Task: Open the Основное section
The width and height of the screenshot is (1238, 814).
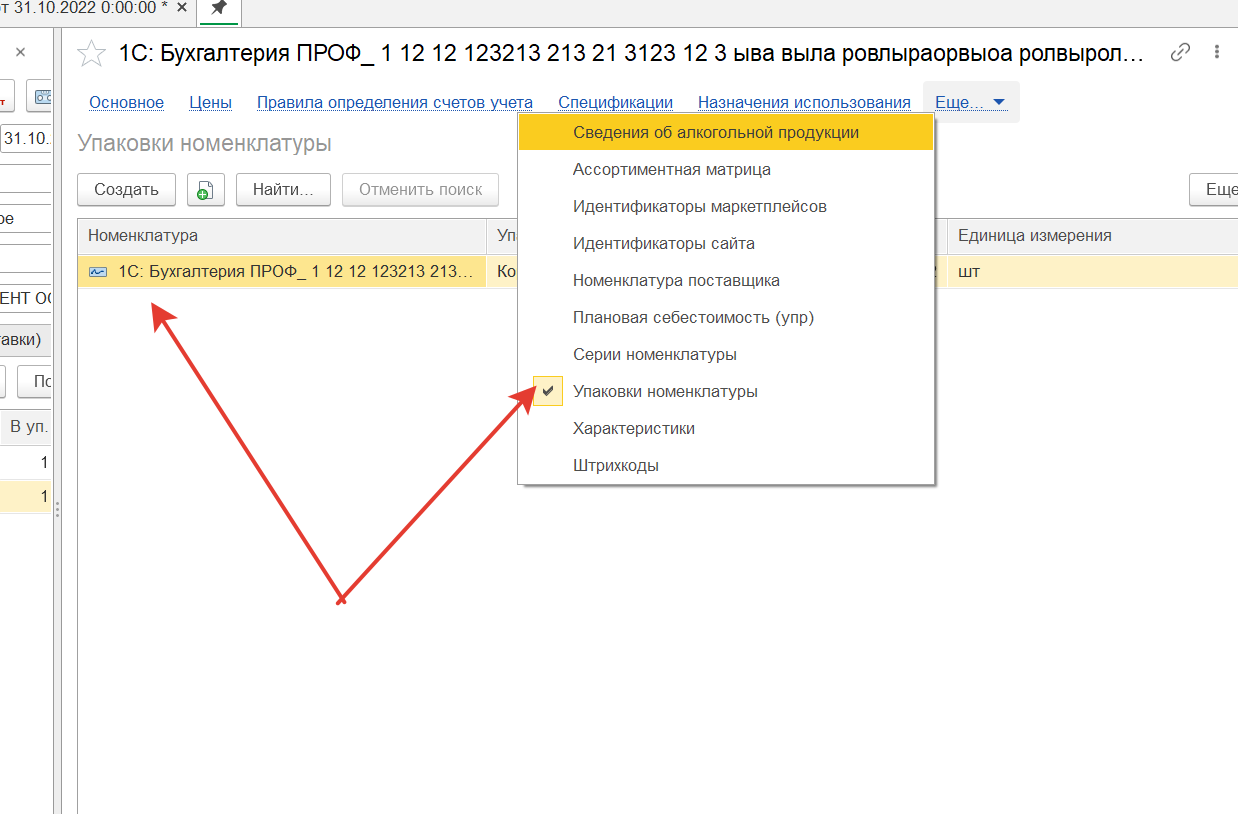Action: pos(126,102)
